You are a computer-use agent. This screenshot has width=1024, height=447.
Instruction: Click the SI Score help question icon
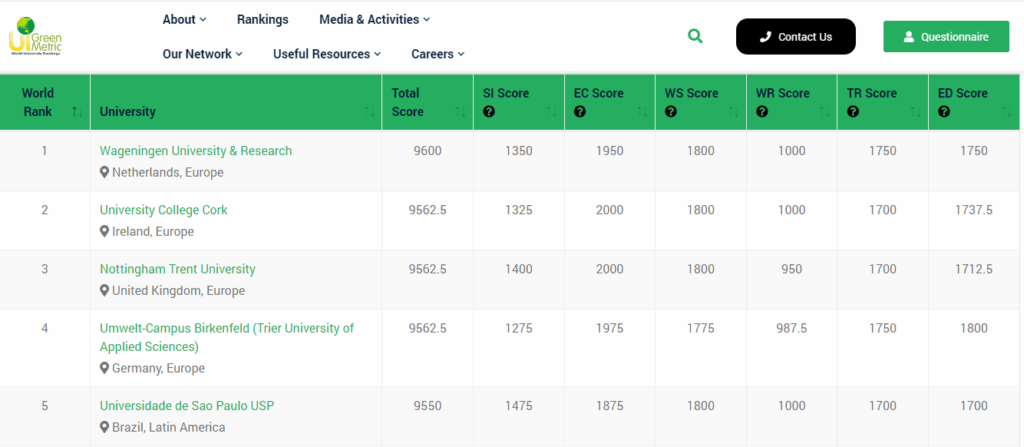(x=489, y=112)
